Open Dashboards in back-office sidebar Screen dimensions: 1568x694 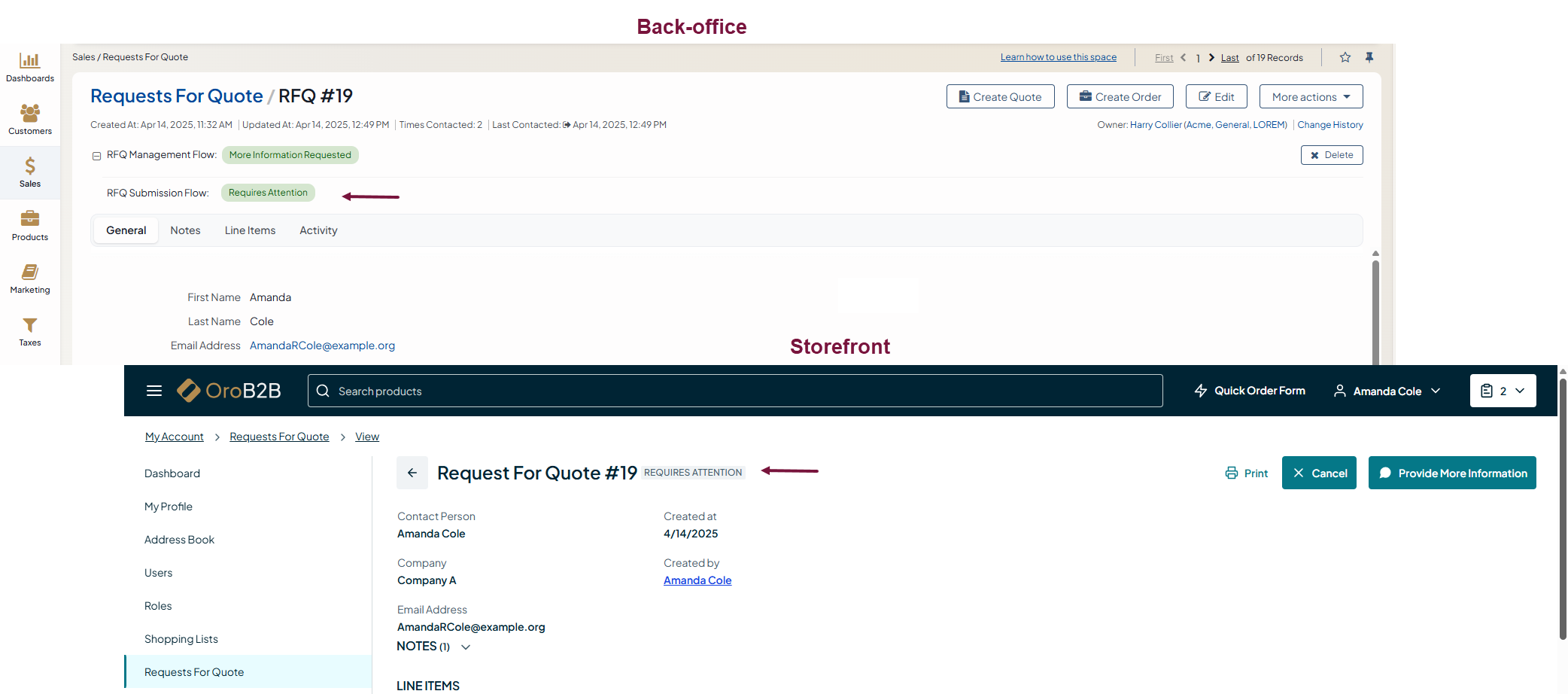[x=30, y=67]
